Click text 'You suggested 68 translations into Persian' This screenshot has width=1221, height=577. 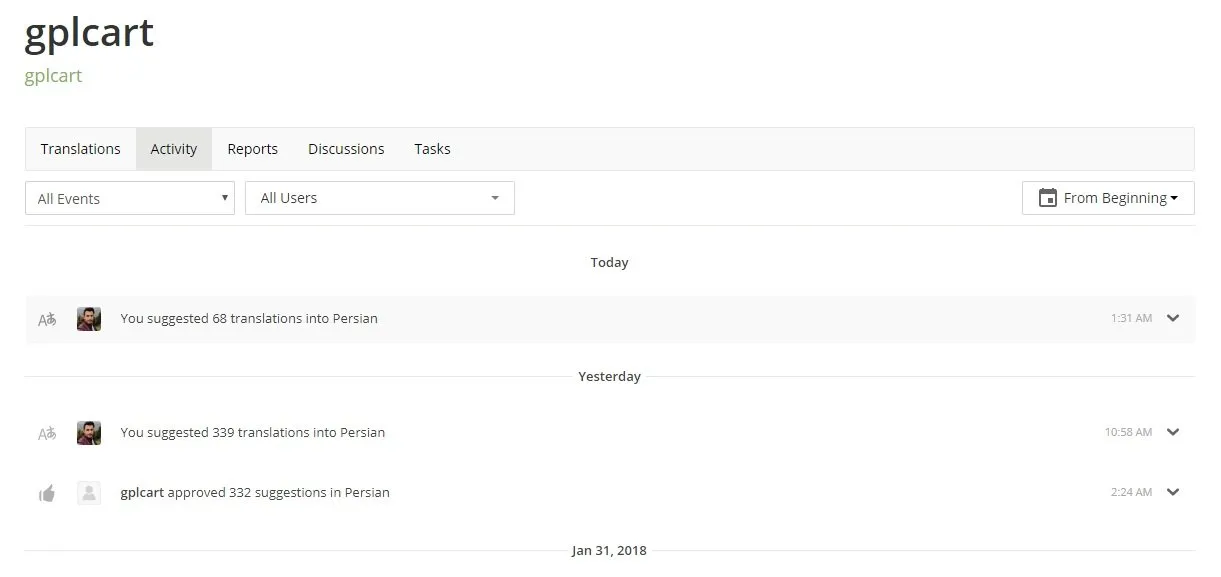tap(249, 319)
